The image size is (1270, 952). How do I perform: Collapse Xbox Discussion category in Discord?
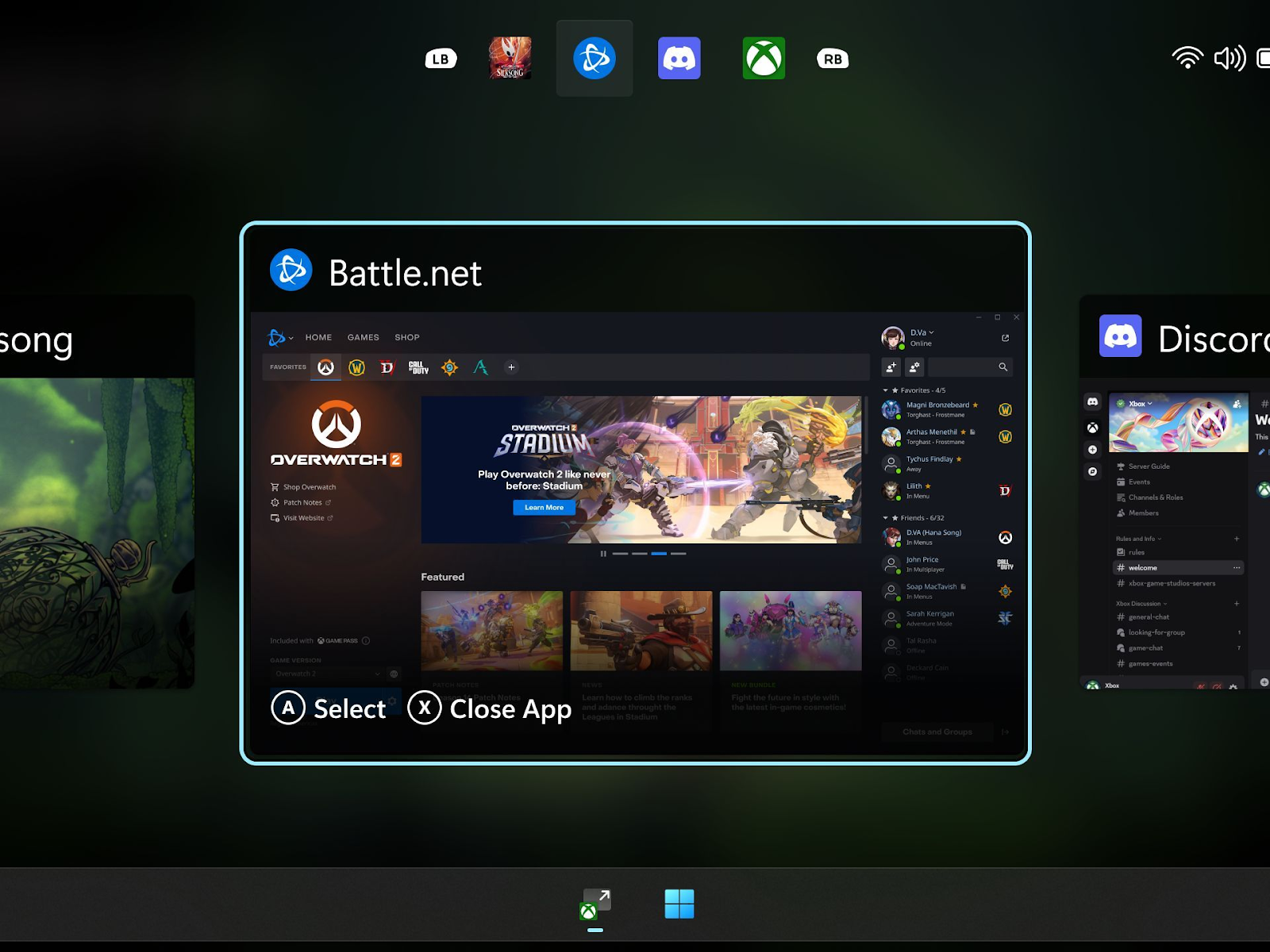1141,604
